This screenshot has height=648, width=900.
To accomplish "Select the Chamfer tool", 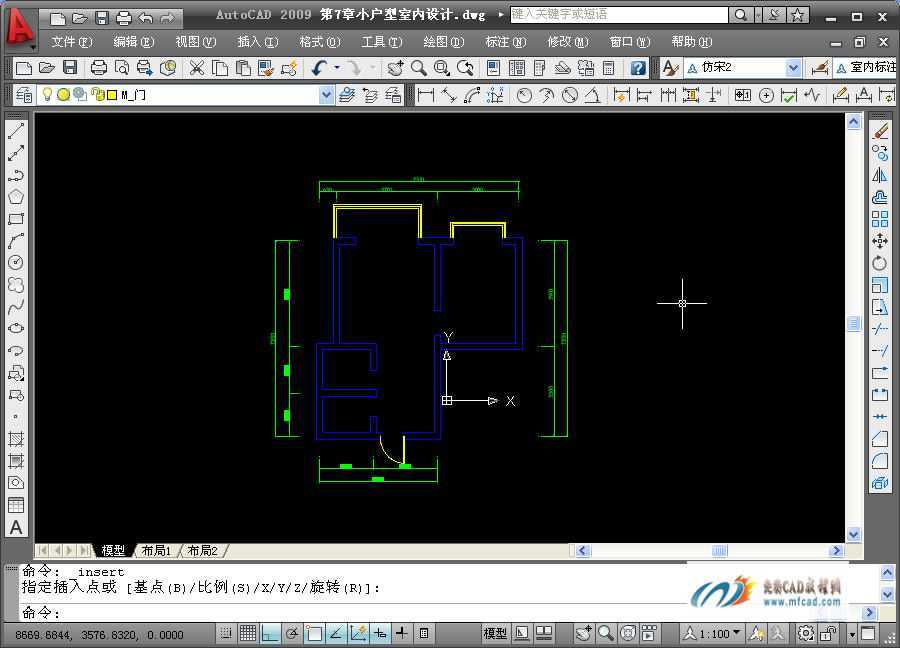I will pyautogui.click(x=880, y=439).
